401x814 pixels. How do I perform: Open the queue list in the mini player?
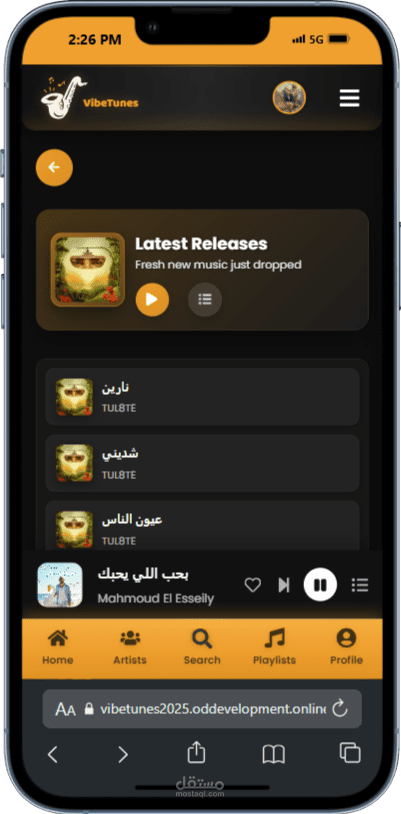360,585
